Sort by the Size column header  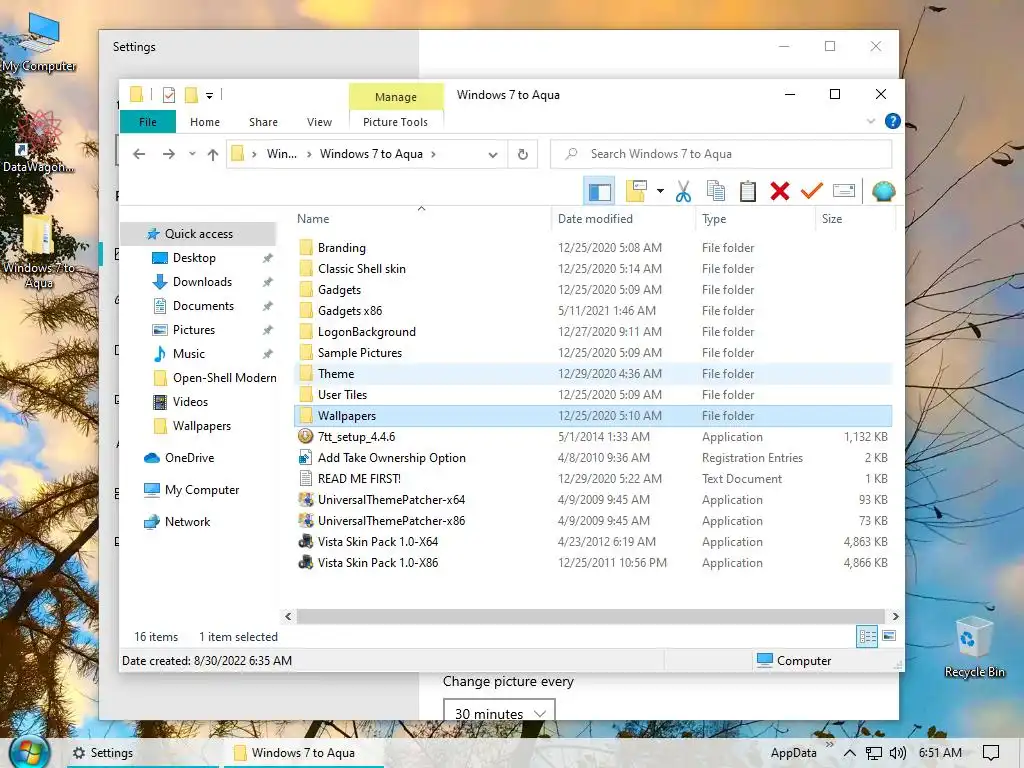coord(854,219)
